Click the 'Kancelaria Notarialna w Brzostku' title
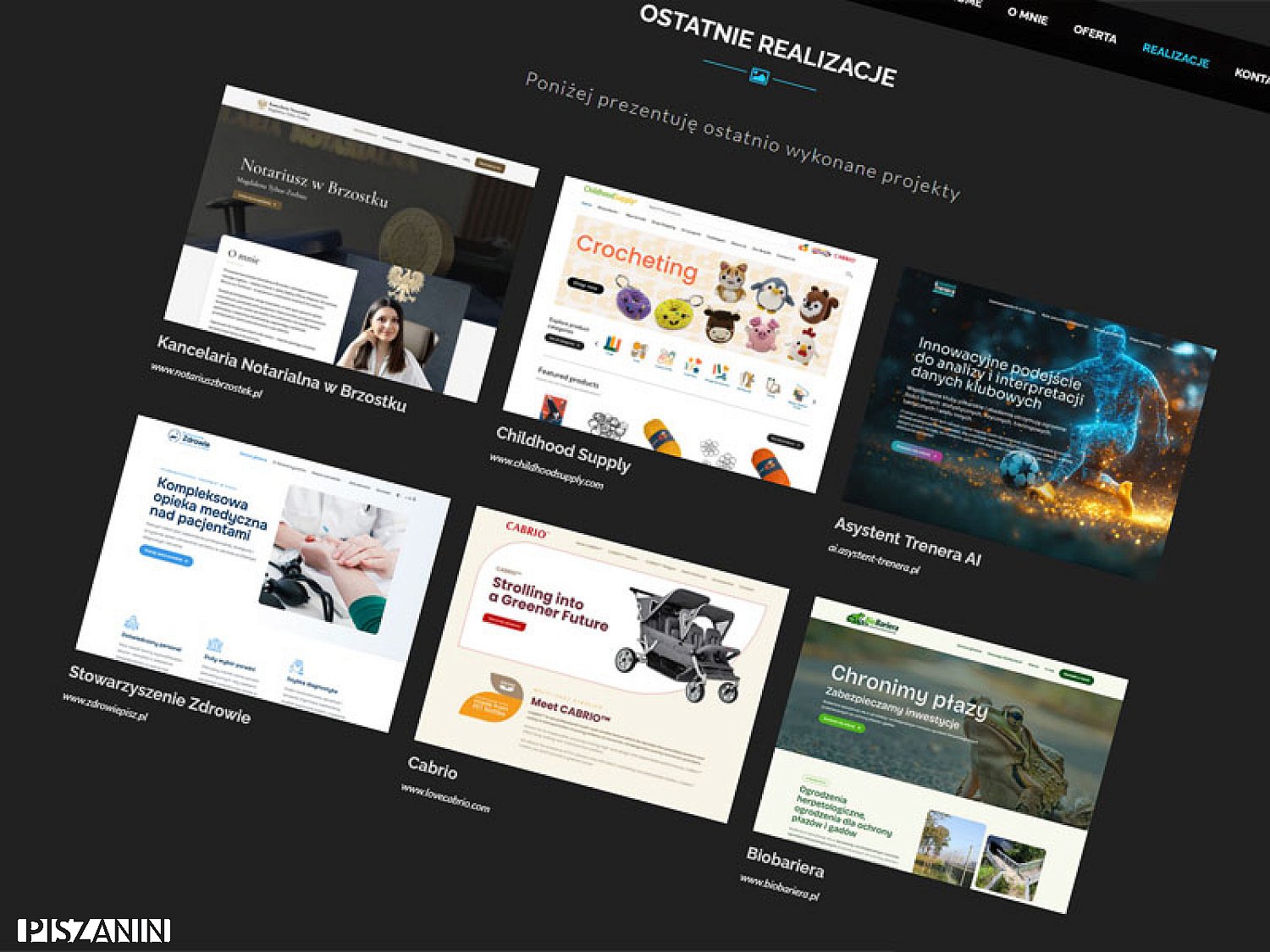This screenshot has width=1270, height=952. click(x=281, y=373)
